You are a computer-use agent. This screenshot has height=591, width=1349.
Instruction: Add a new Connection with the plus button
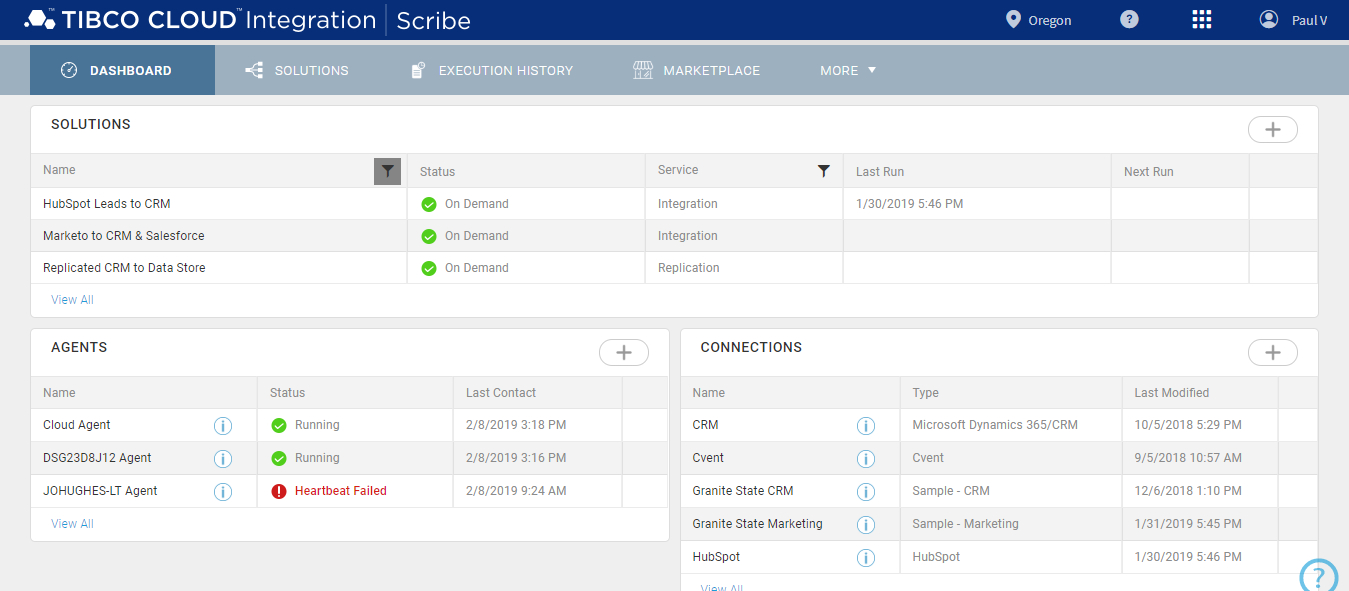(x=1272, y=352)
